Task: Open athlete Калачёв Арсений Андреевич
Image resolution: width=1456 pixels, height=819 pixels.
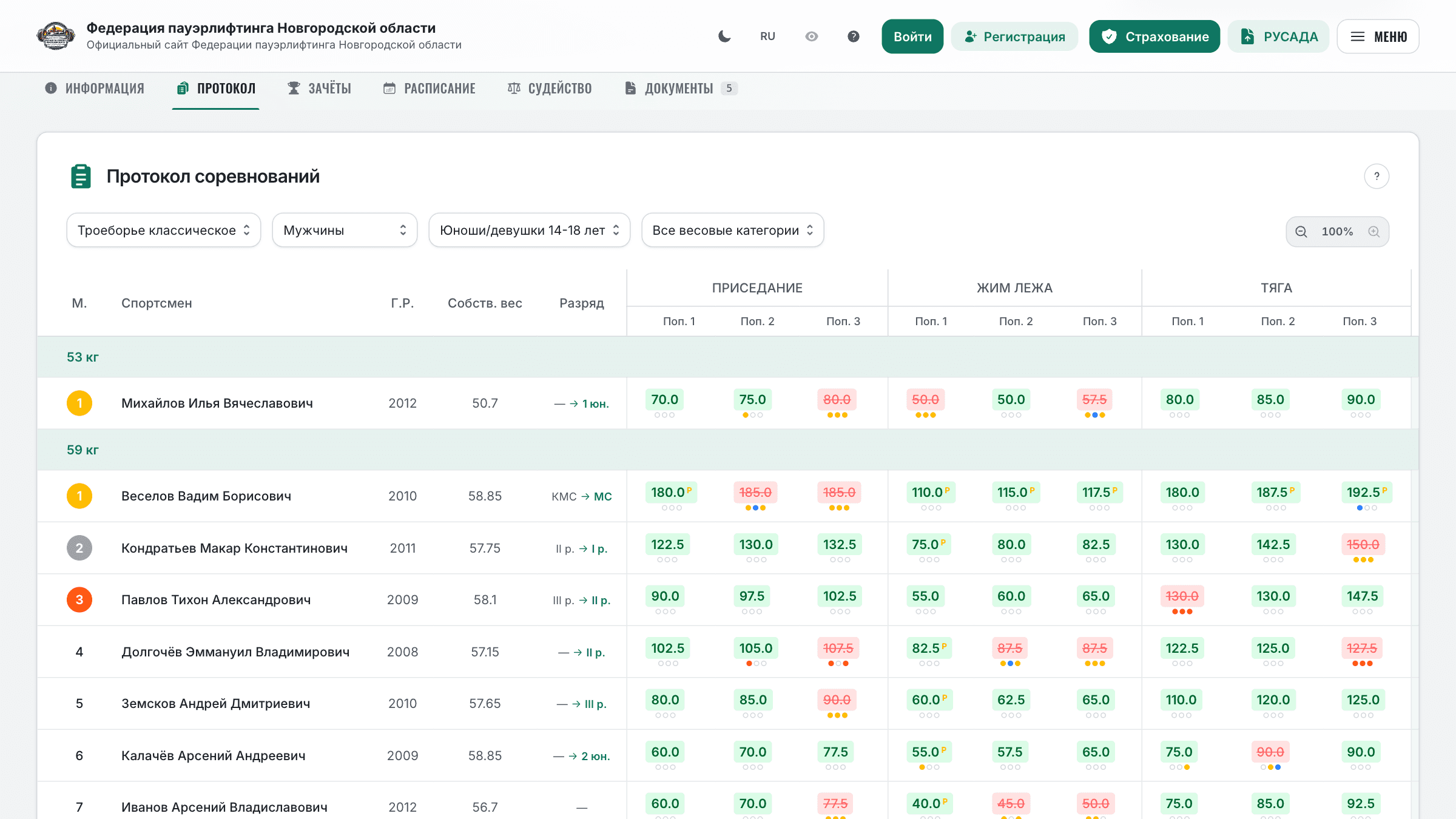Action: click(x=214, y=756)
